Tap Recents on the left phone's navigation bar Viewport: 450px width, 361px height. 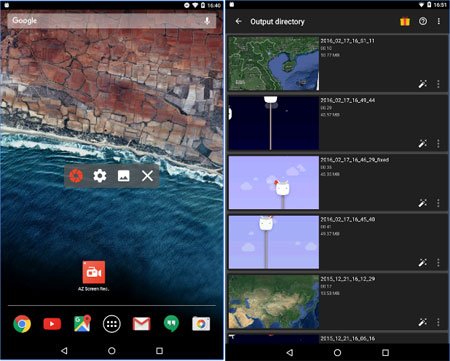pyautogui.click(x=159, y=350)
